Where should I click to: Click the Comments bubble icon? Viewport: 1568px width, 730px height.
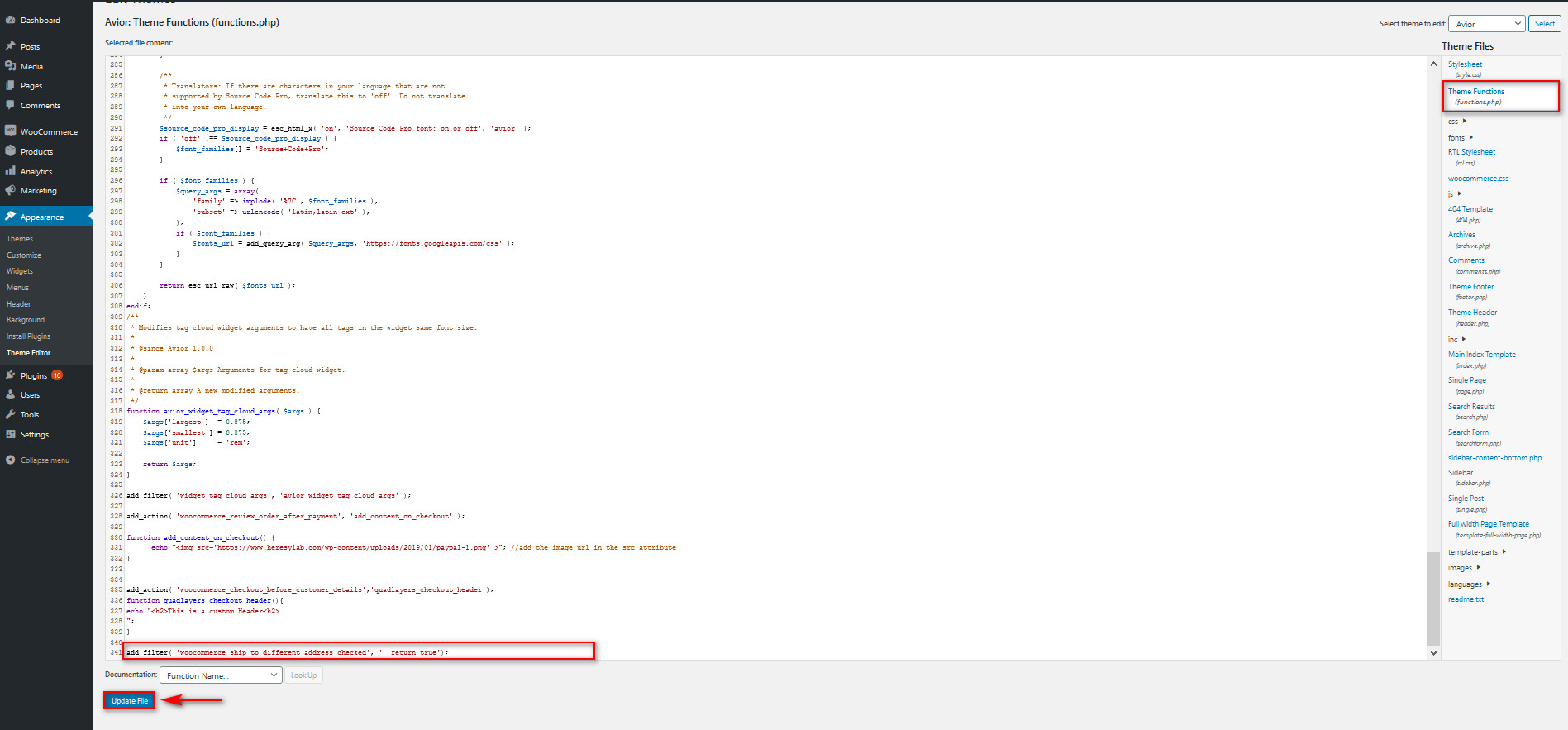tap(11, 105)
